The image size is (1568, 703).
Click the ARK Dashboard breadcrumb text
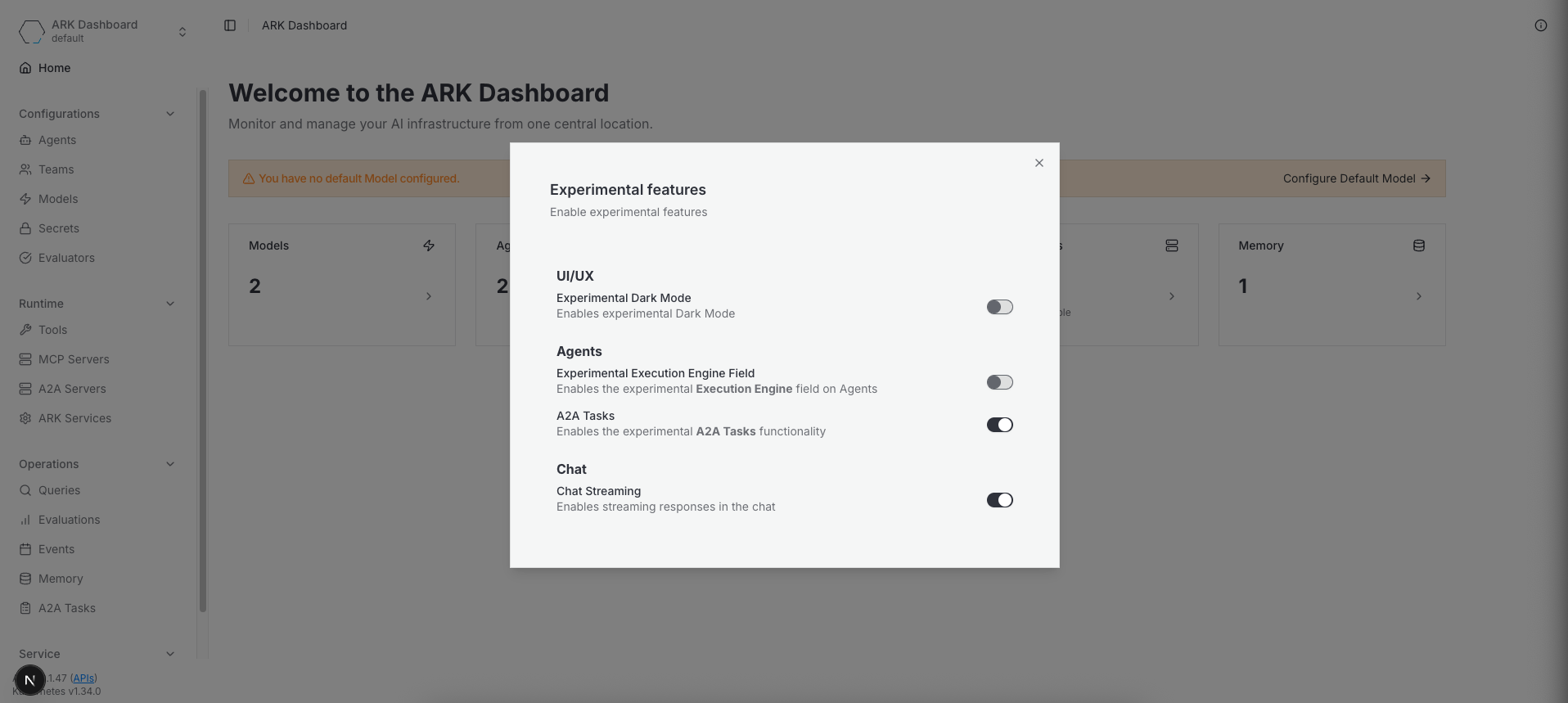[x=304, y=25]
